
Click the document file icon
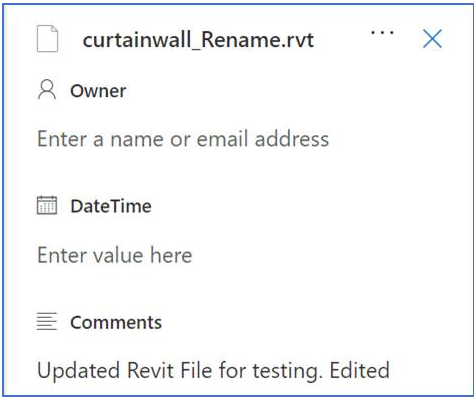(x=47, y=39)
